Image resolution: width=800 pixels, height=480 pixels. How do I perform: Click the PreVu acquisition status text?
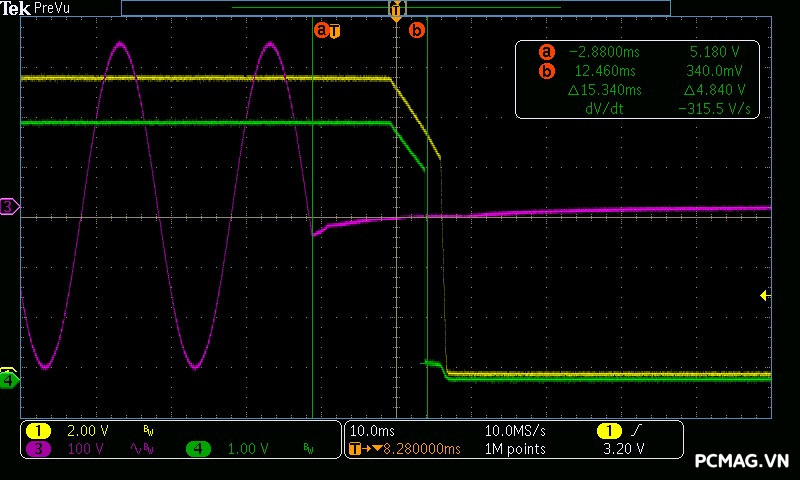pyautogui.click(x=52, y=8)
